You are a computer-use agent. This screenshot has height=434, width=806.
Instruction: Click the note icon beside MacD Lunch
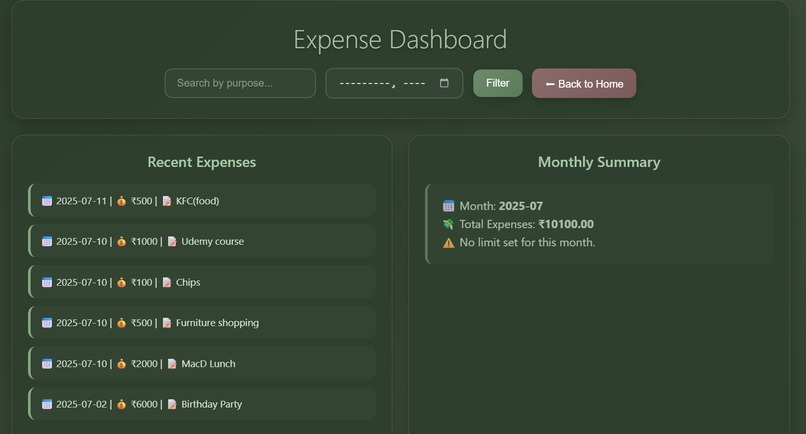pos(172,364)
